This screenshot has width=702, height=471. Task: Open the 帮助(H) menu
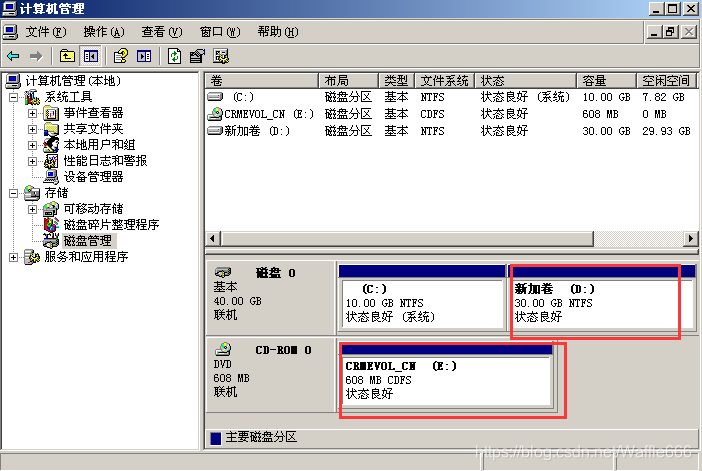(278, 32)
